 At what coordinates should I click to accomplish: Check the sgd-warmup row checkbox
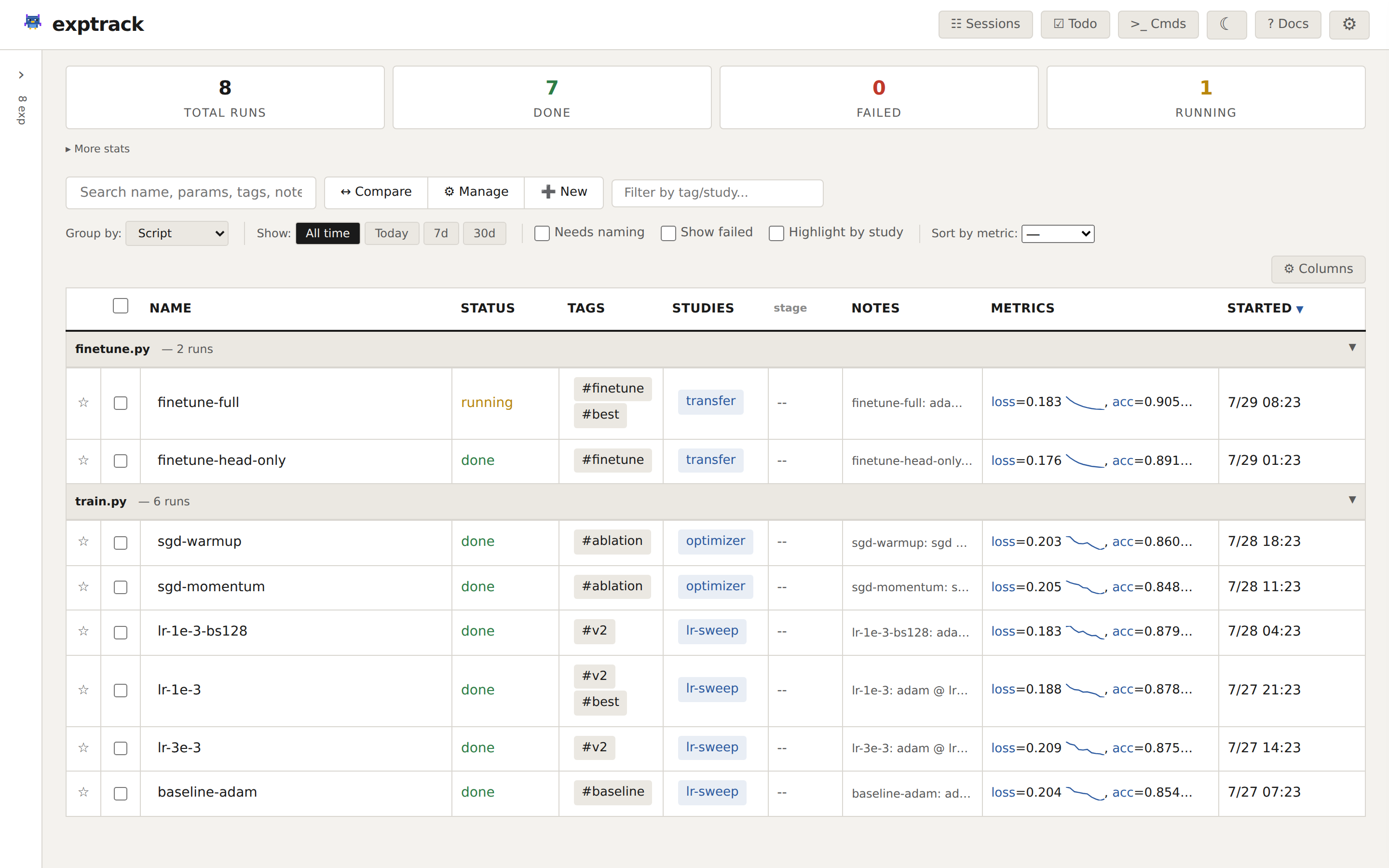coord(121,542)
